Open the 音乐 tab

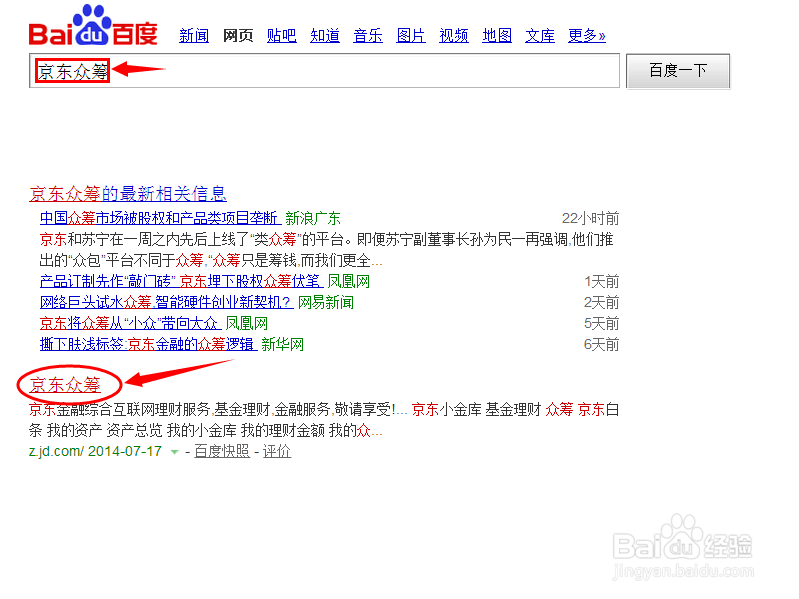368,36
